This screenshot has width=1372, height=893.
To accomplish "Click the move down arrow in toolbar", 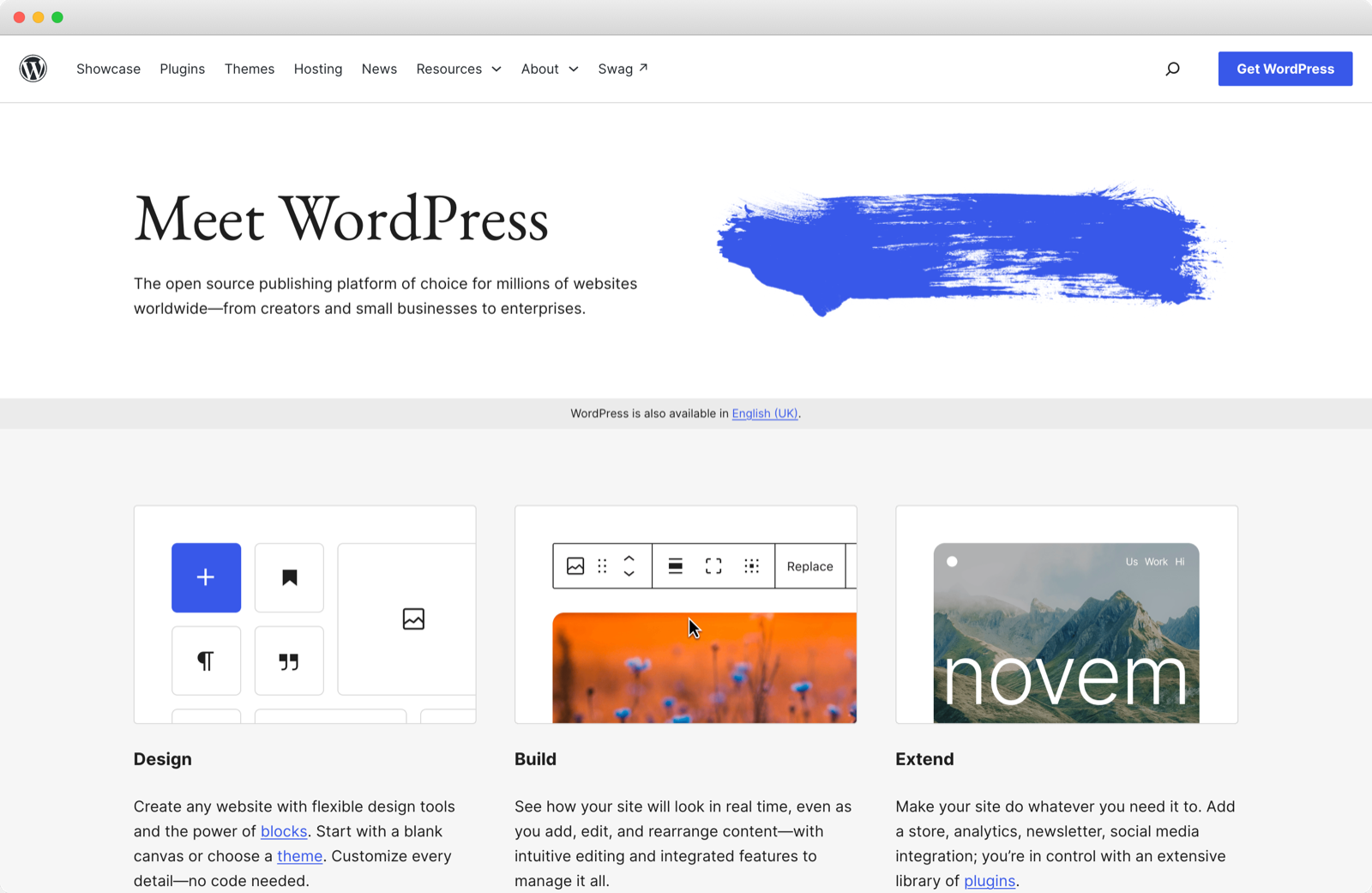I will click(629, 574).
